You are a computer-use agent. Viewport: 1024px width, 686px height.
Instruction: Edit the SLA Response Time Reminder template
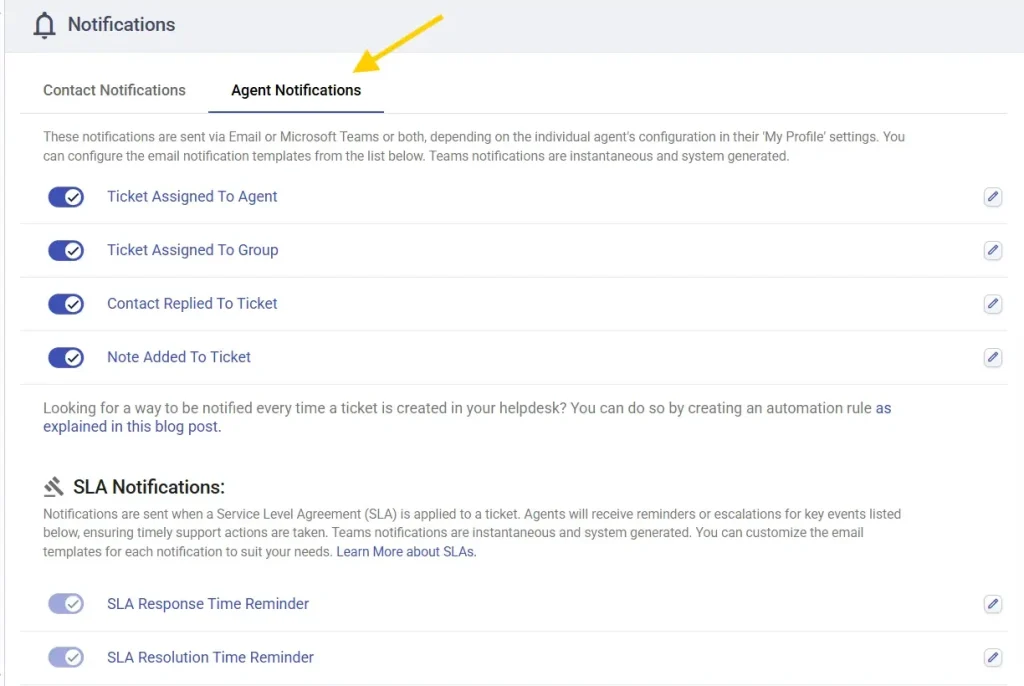(992, 604)
